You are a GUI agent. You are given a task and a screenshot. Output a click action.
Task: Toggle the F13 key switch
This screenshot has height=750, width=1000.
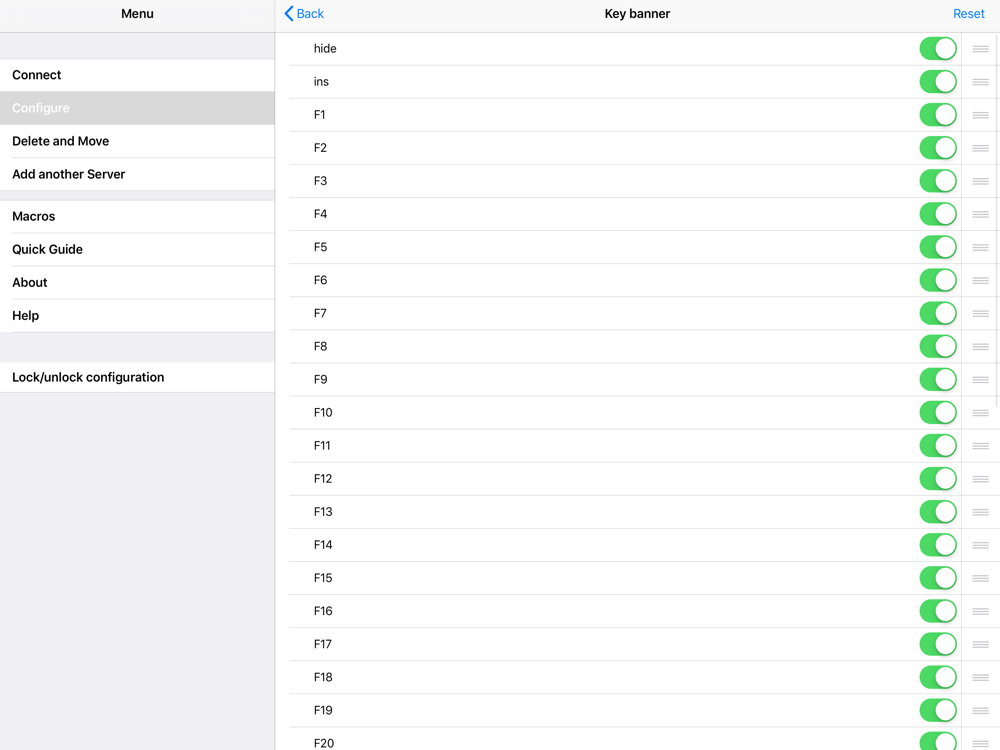coord(938,512)
